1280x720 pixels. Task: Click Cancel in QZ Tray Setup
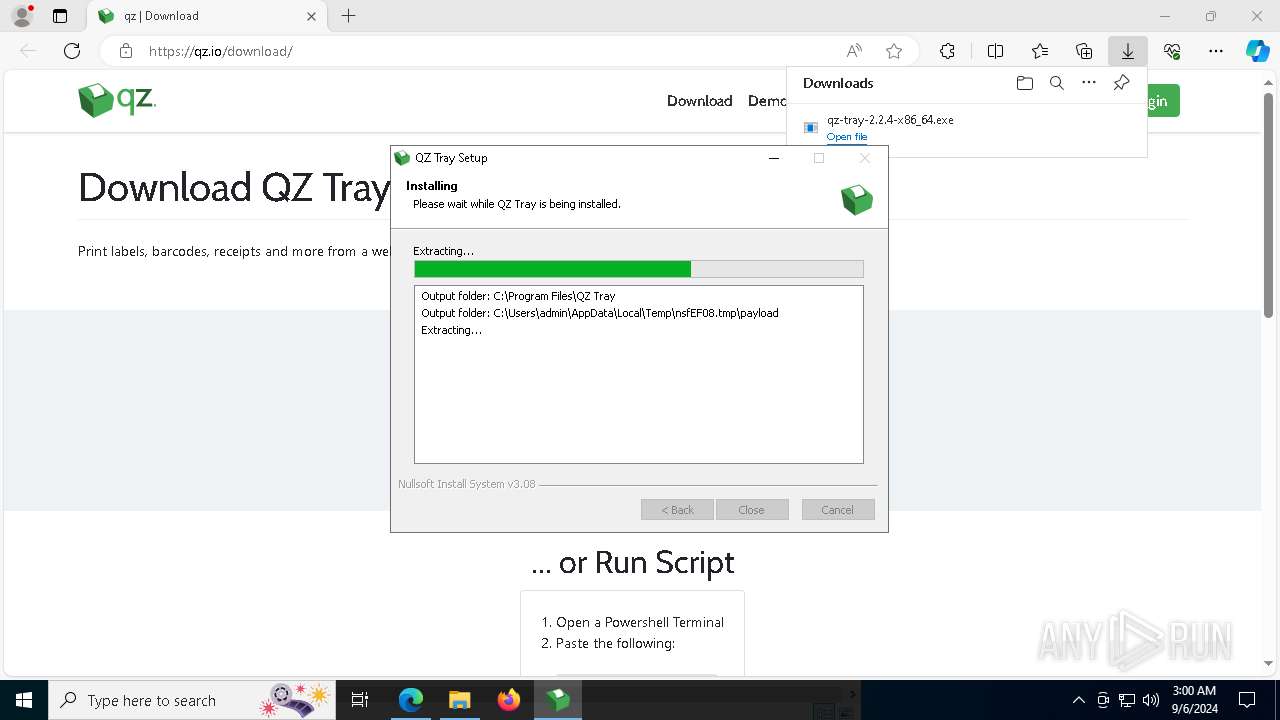[838, 510]
